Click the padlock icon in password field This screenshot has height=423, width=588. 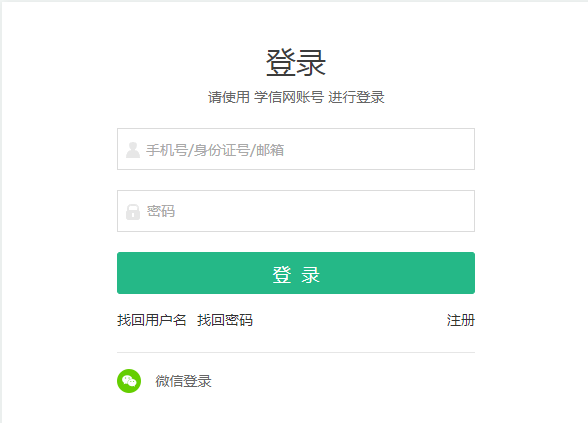133,212
